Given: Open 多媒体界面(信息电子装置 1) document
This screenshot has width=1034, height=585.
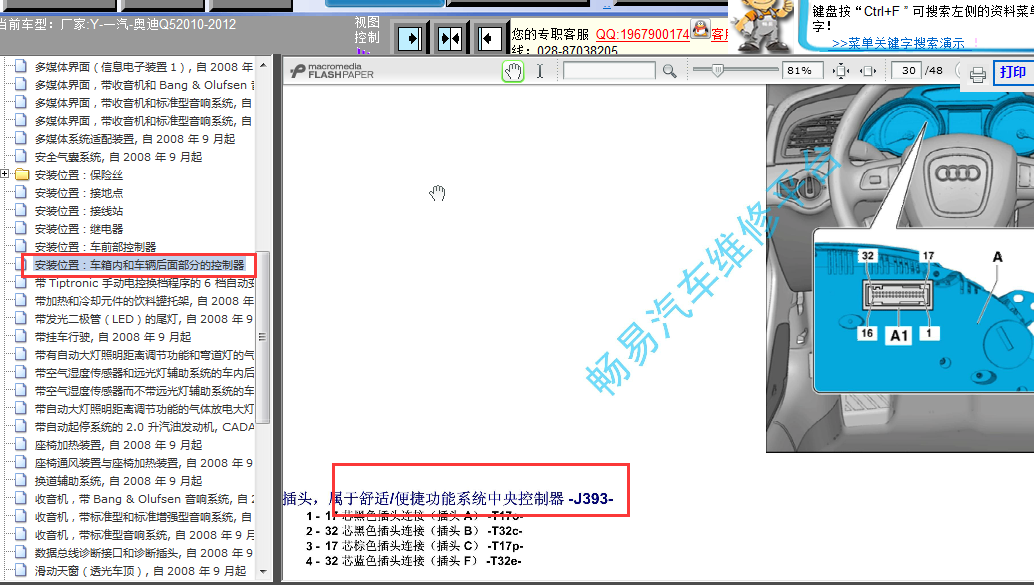Looking at the screenshot, I should pos(144,67).
